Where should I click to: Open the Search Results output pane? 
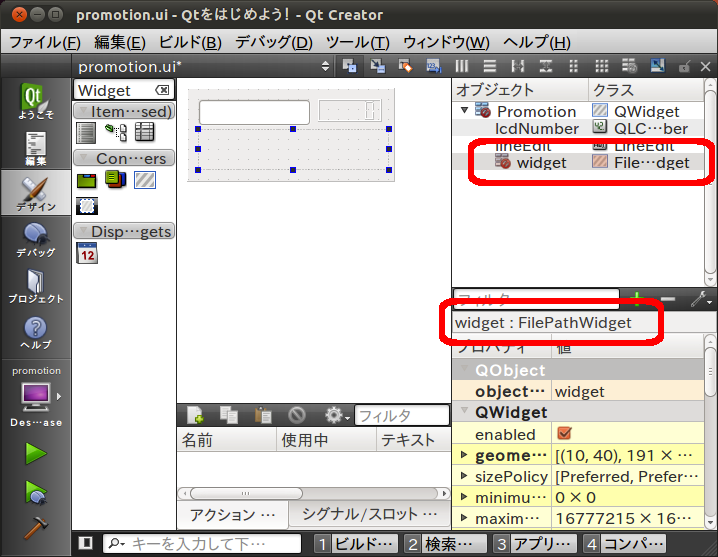coord(444,543)
